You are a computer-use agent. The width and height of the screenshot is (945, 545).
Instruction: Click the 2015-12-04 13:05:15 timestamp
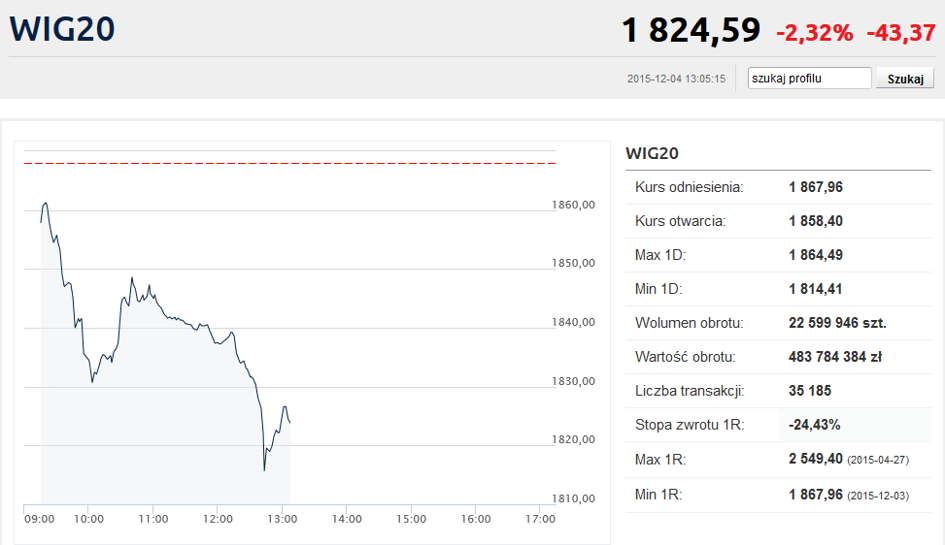pyautogui.click(x=676, y=79)
